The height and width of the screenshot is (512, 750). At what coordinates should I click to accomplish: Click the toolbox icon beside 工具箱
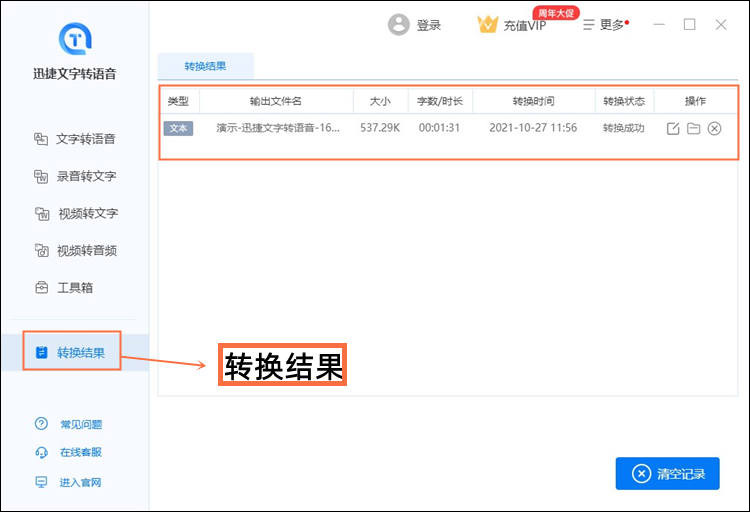click(x=42, y=288)
